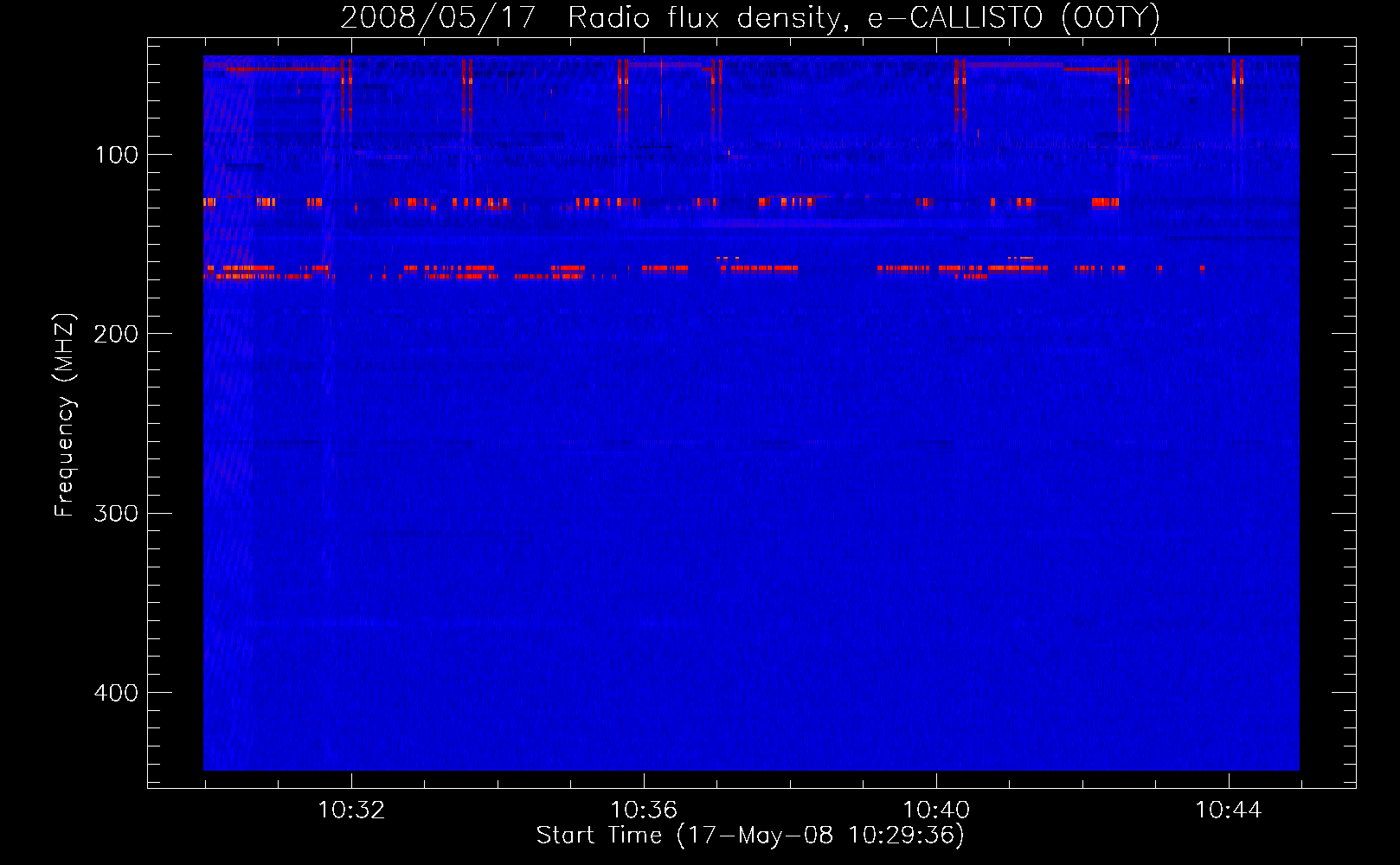Image resolution: width=1400 pixels, height=865 pixels.
Task: Click the 10:32 time tick label
Action: pos(351,811)
